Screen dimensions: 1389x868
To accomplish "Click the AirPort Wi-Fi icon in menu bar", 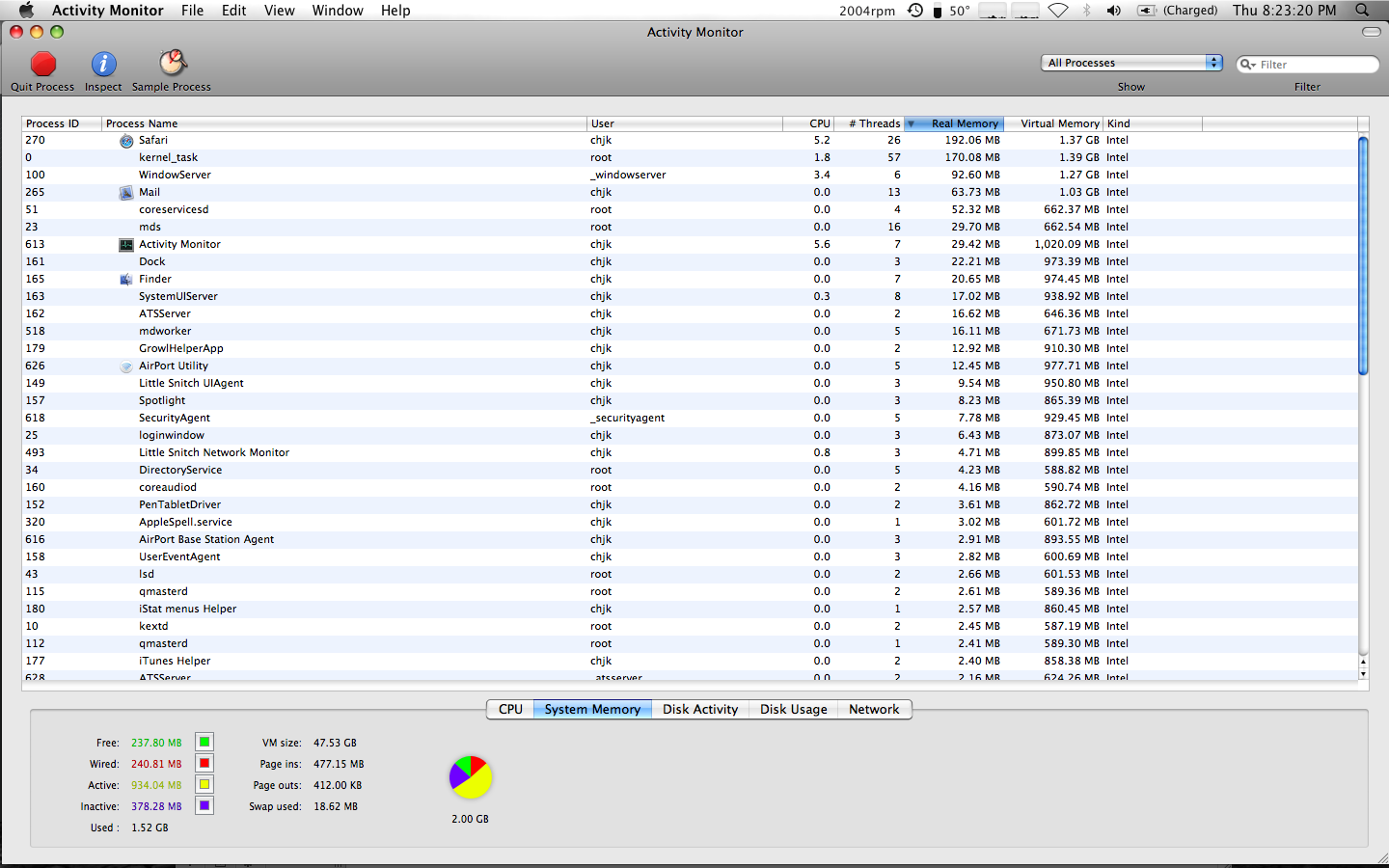I will pos(1058,11).
